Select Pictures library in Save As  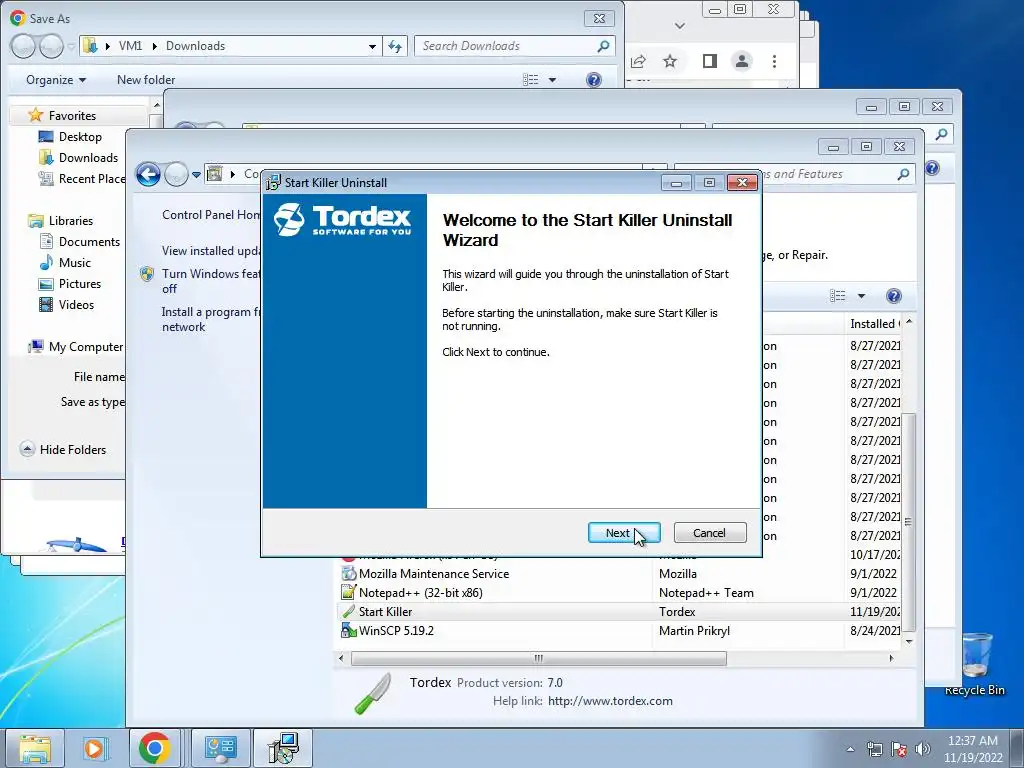(x=80, y=283)
